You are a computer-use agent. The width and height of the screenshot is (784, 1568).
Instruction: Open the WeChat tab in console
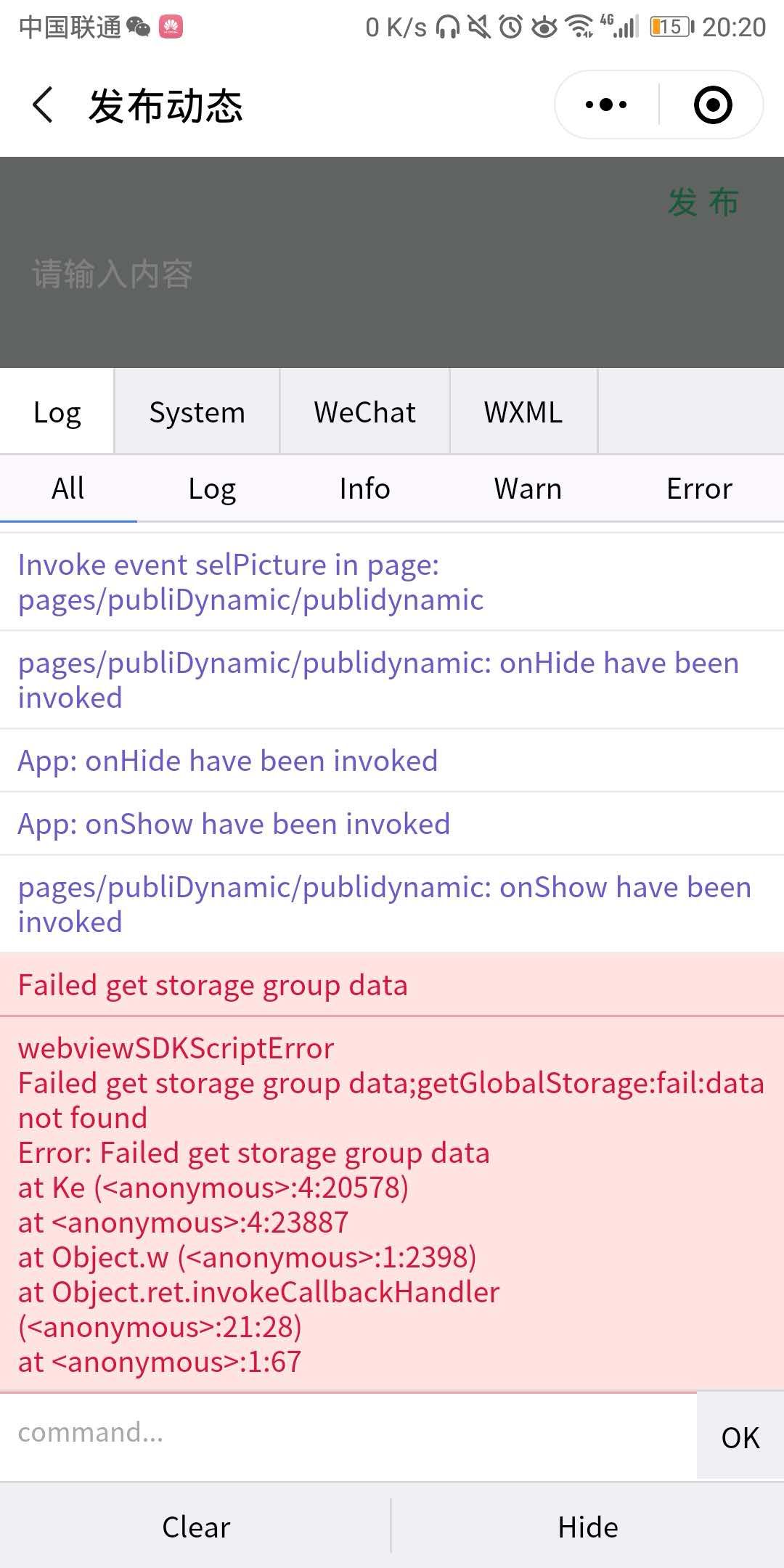(364, 412)
